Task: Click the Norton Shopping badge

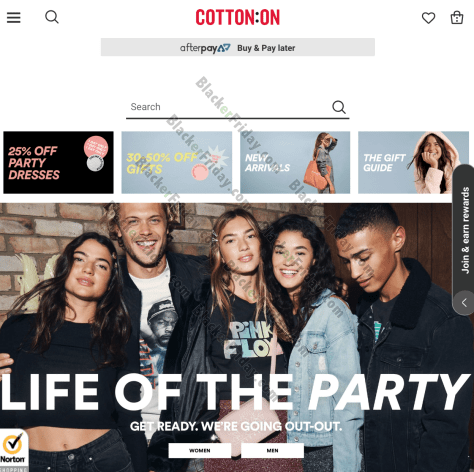Action: 14,450
